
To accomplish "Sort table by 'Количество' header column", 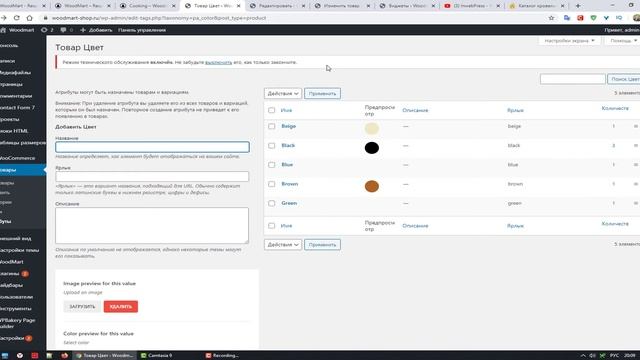I will point(615,108).
